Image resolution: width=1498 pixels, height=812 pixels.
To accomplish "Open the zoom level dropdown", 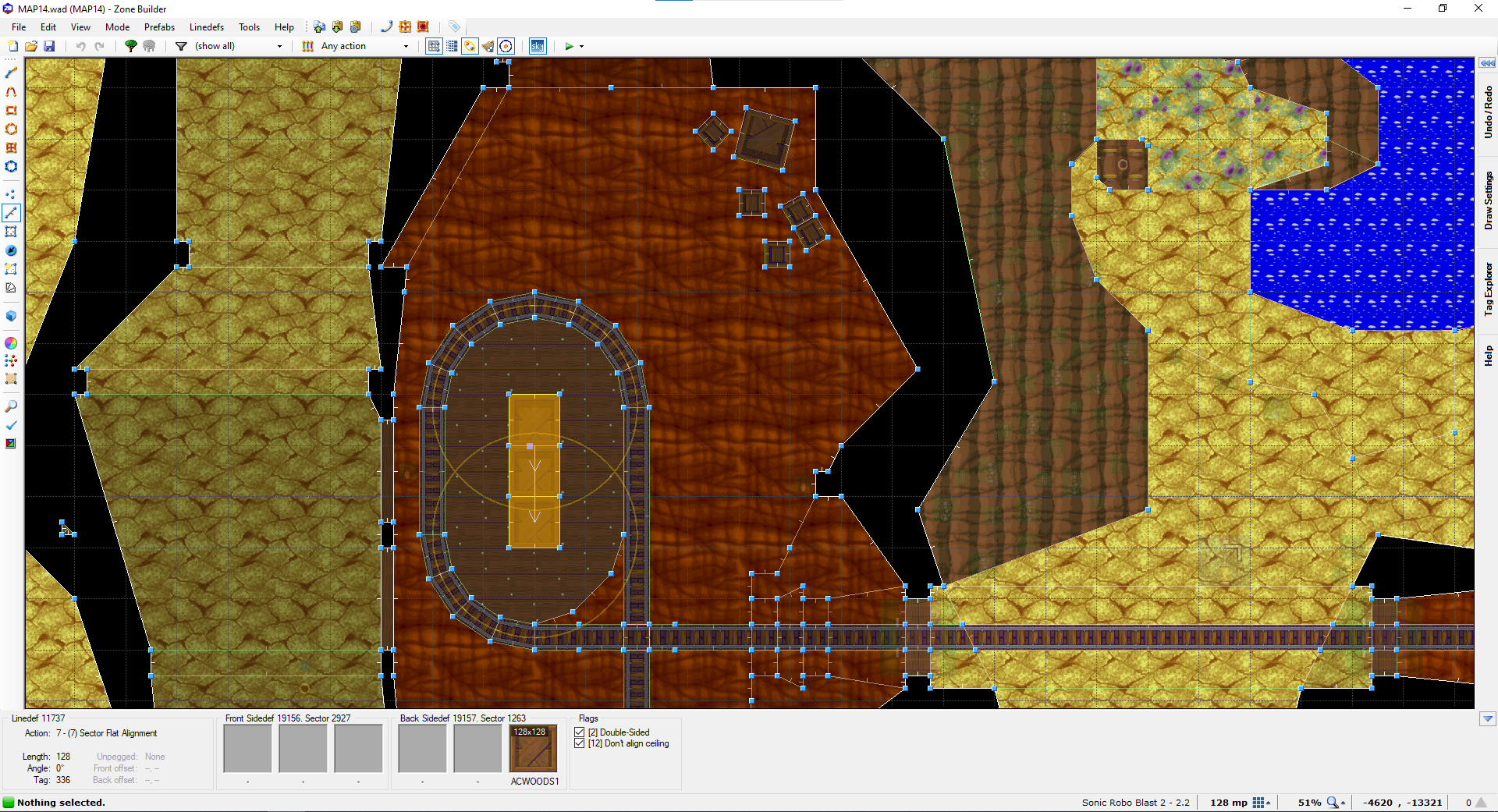I will (x=1336, y=803).
